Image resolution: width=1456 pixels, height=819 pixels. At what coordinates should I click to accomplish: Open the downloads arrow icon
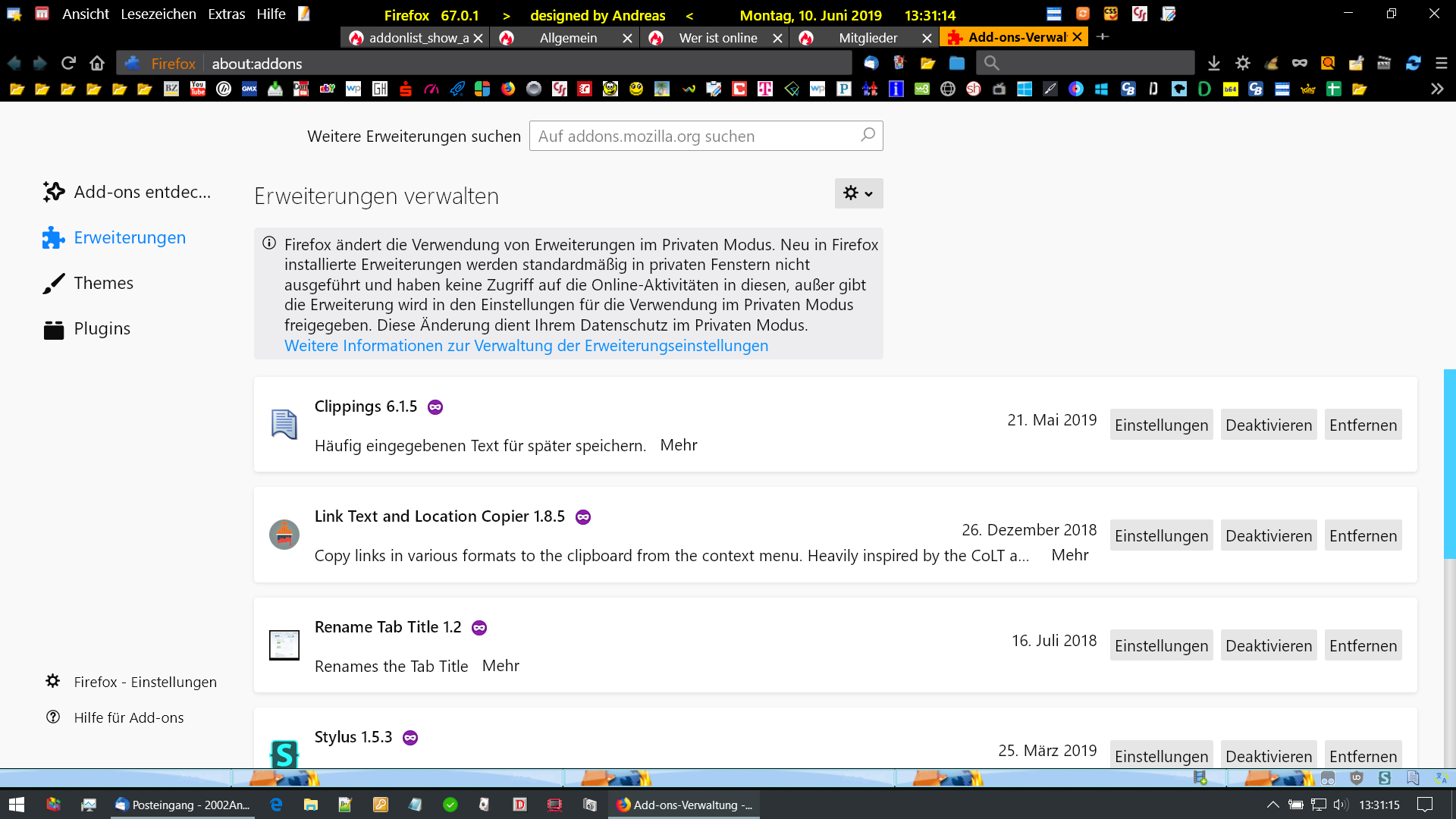click(x=1213, y=63)
